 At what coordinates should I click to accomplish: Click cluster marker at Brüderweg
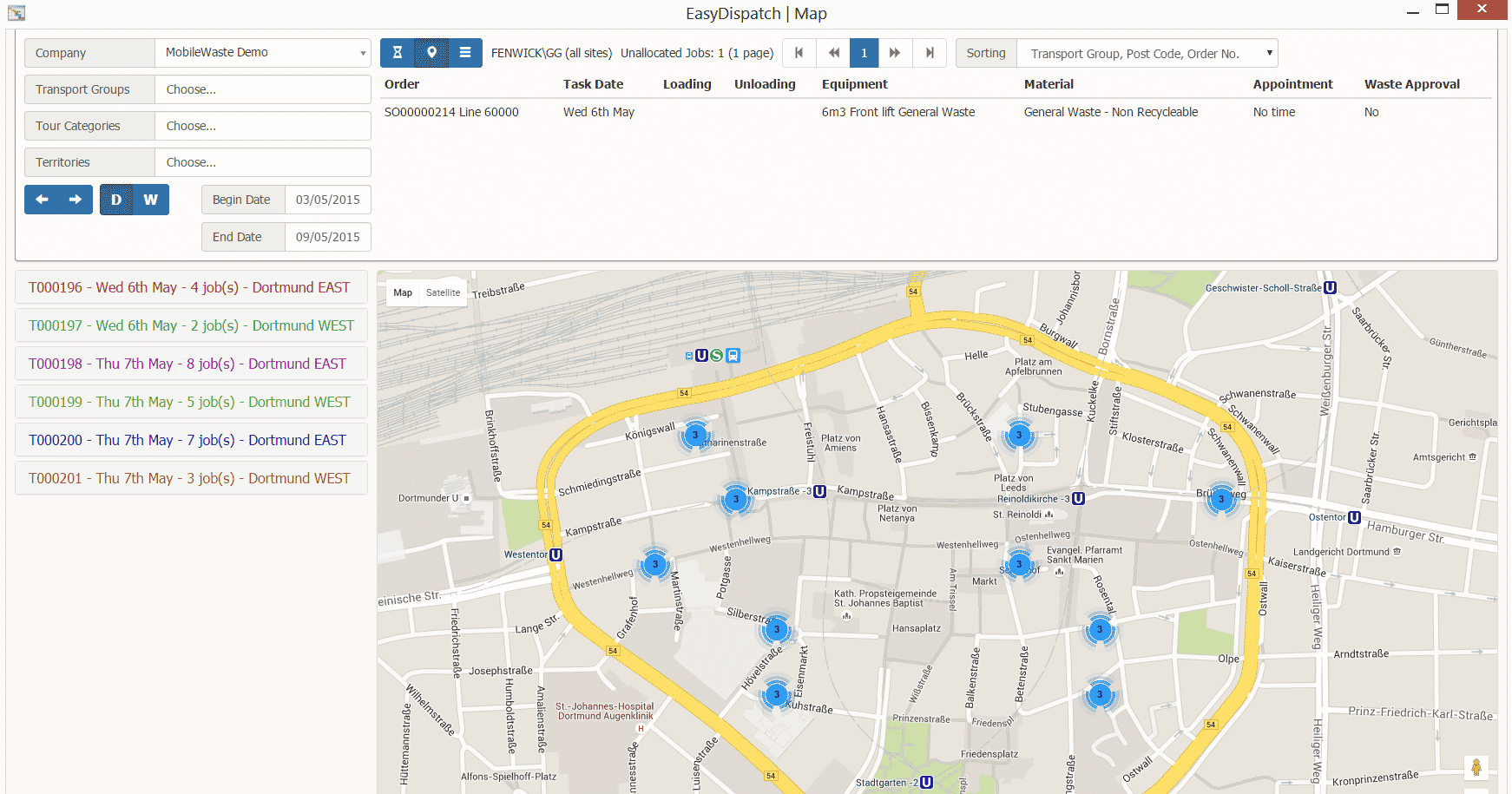pos(1221,499)
